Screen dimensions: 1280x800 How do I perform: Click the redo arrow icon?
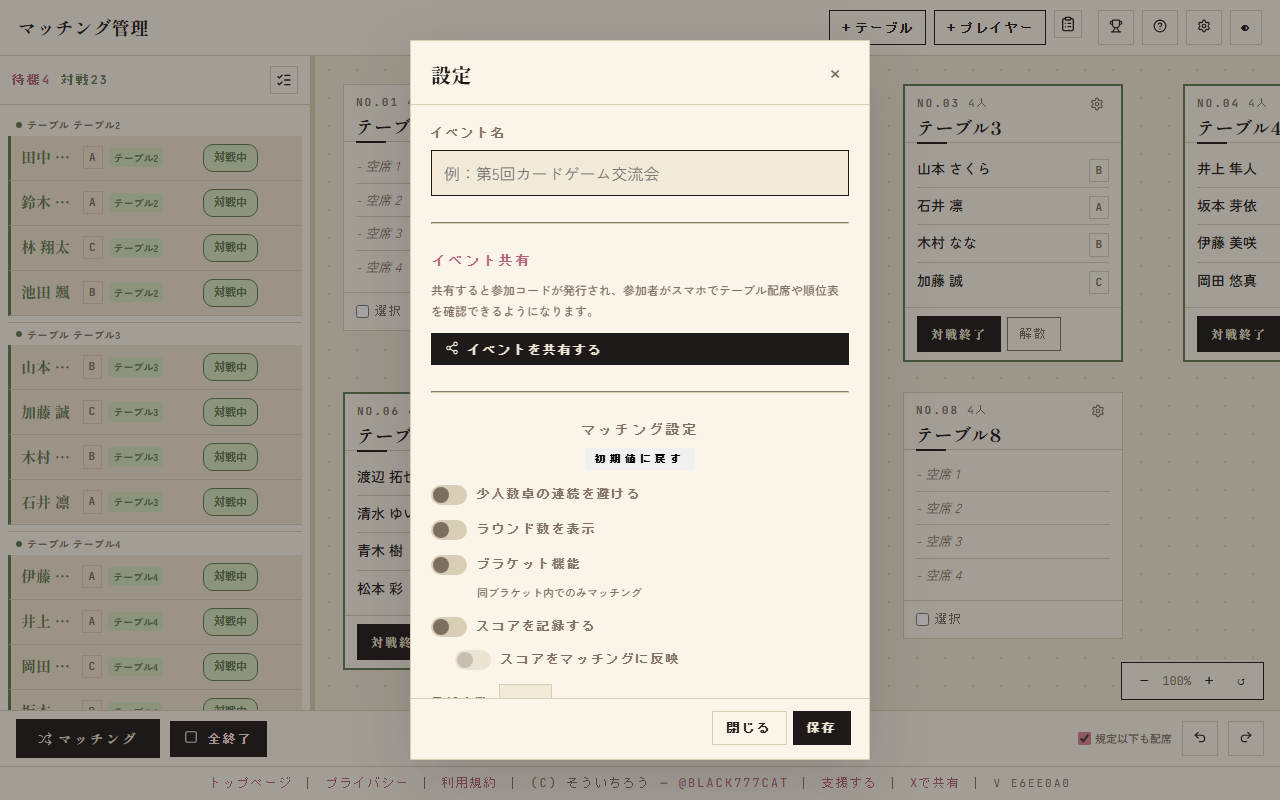click(x=1246, y=738)
